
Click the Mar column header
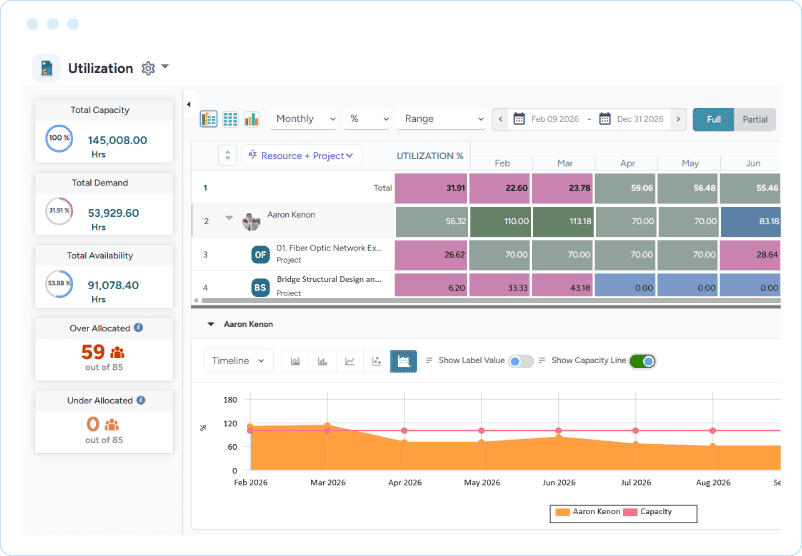coord(565,163)
